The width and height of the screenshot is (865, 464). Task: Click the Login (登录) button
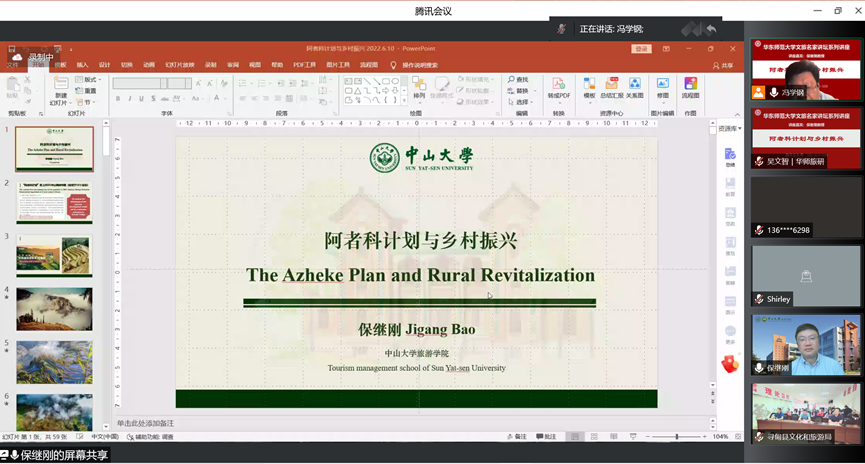(x=642, y=49)
